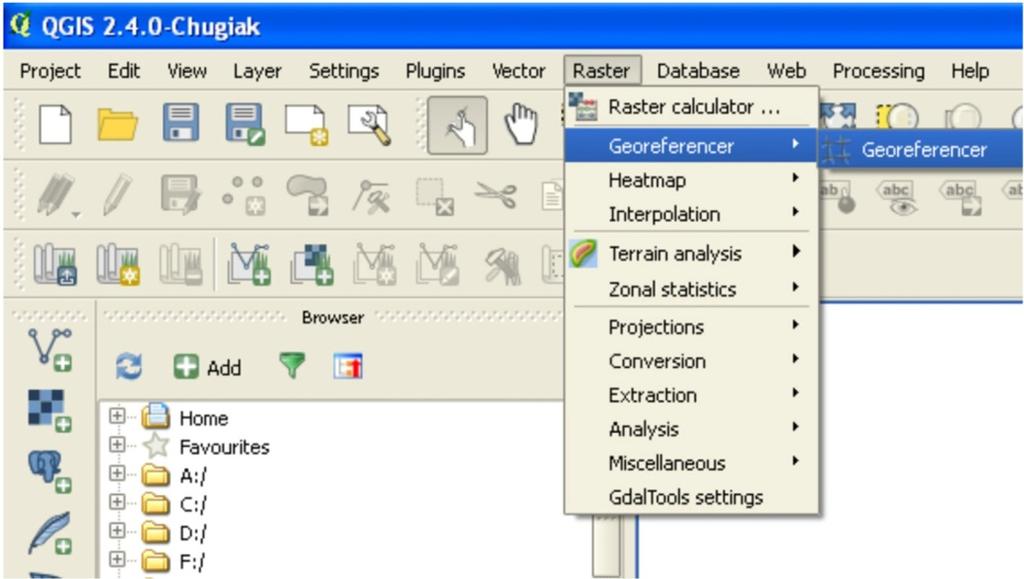Click the Delete Selected icon

coord(435,196)
